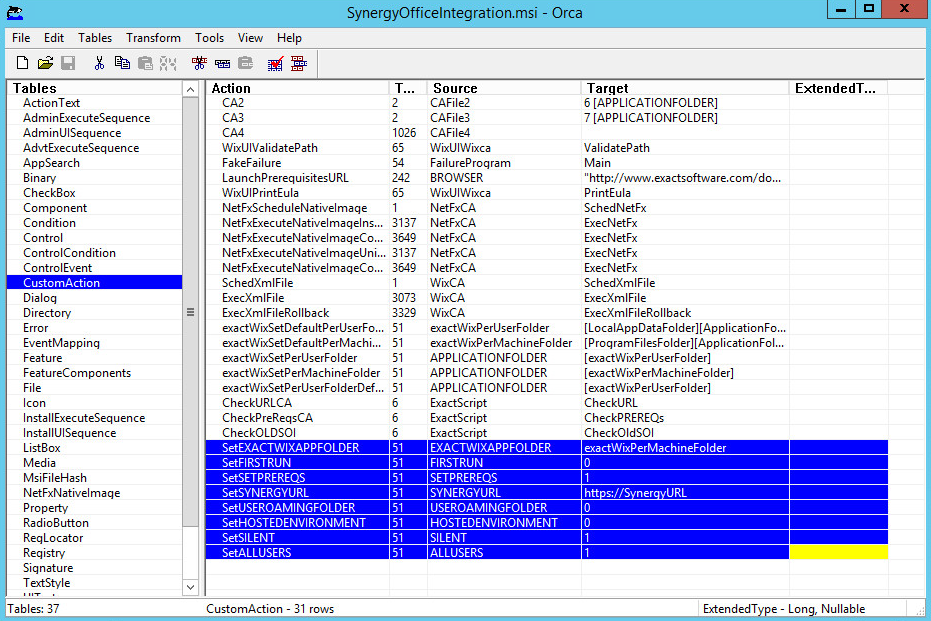Select the ActionText table
The height and width of the screenshot is (621, 931).
[x=51, y=103]
